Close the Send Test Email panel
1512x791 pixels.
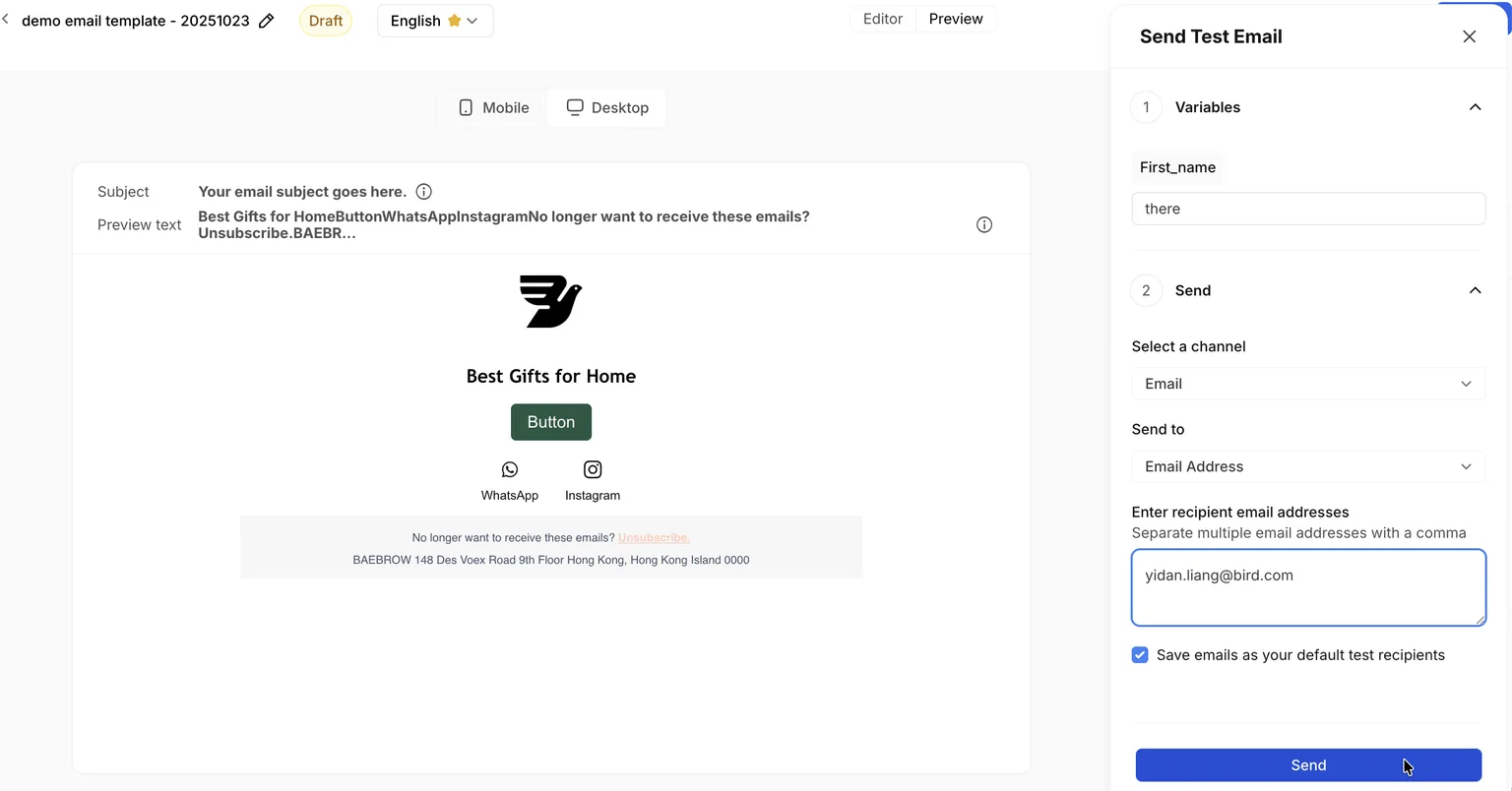[1469, 36]
